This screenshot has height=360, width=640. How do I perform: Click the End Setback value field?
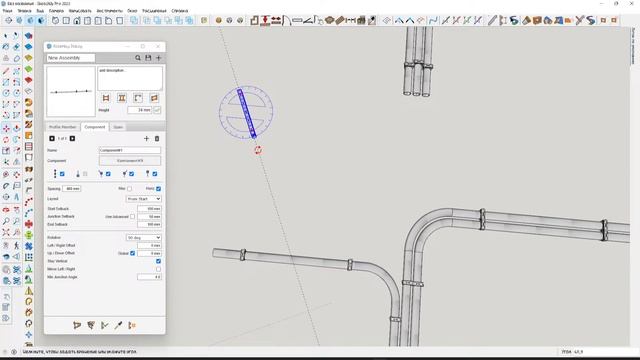tap(149, 224)
